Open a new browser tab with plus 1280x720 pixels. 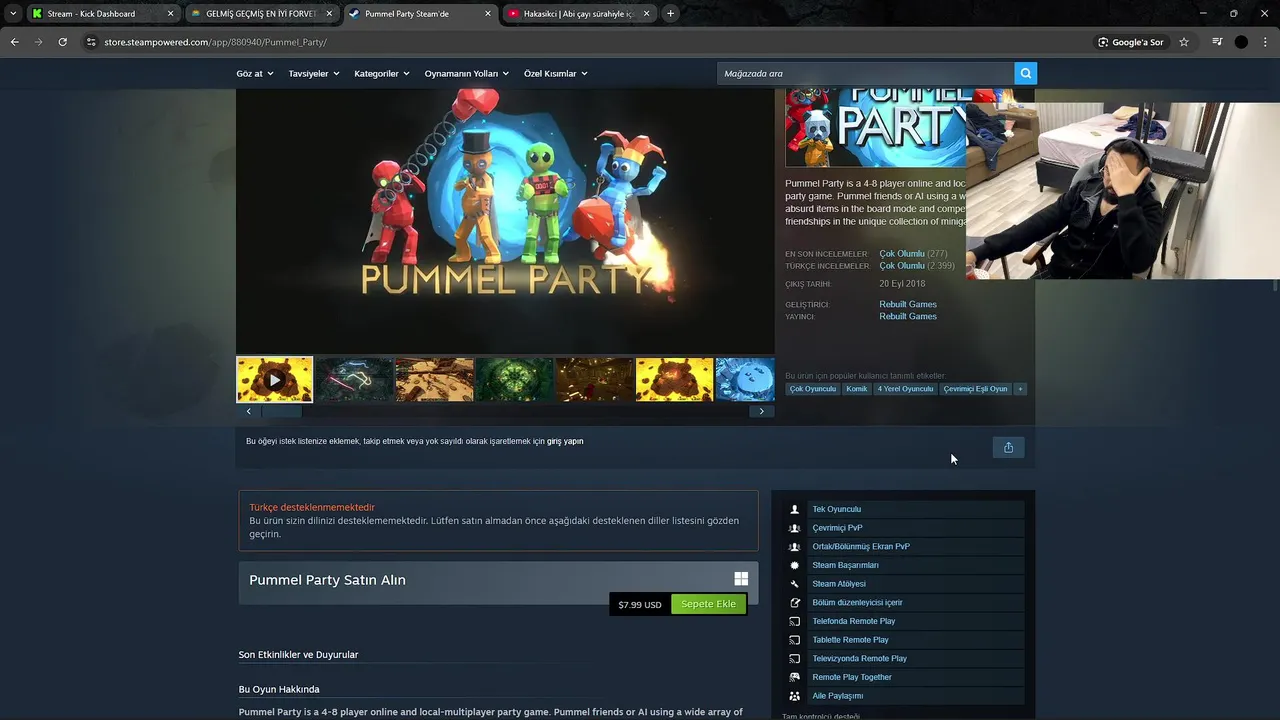coord(670,14)
